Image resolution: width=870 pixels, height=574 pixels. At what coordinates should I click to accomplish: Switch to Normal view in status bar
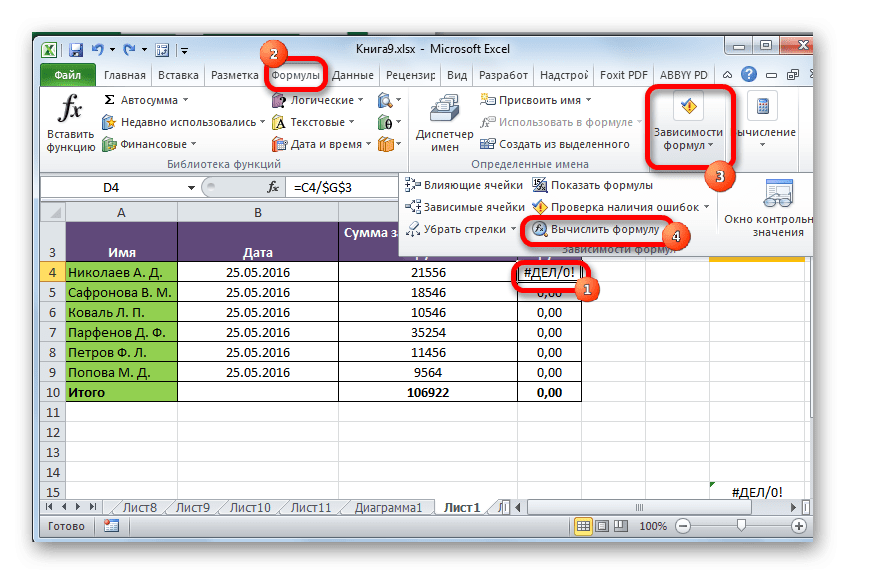[583, 526]
